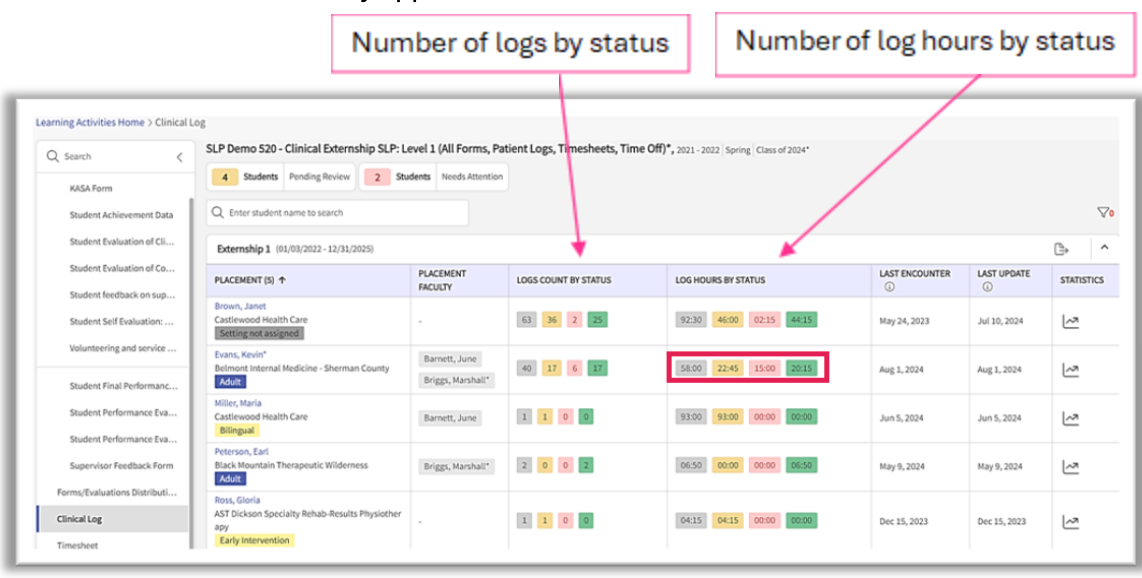The image size is (1142, 578).
Task: Sort by Placement column arrow
Action: pos(281,280)
